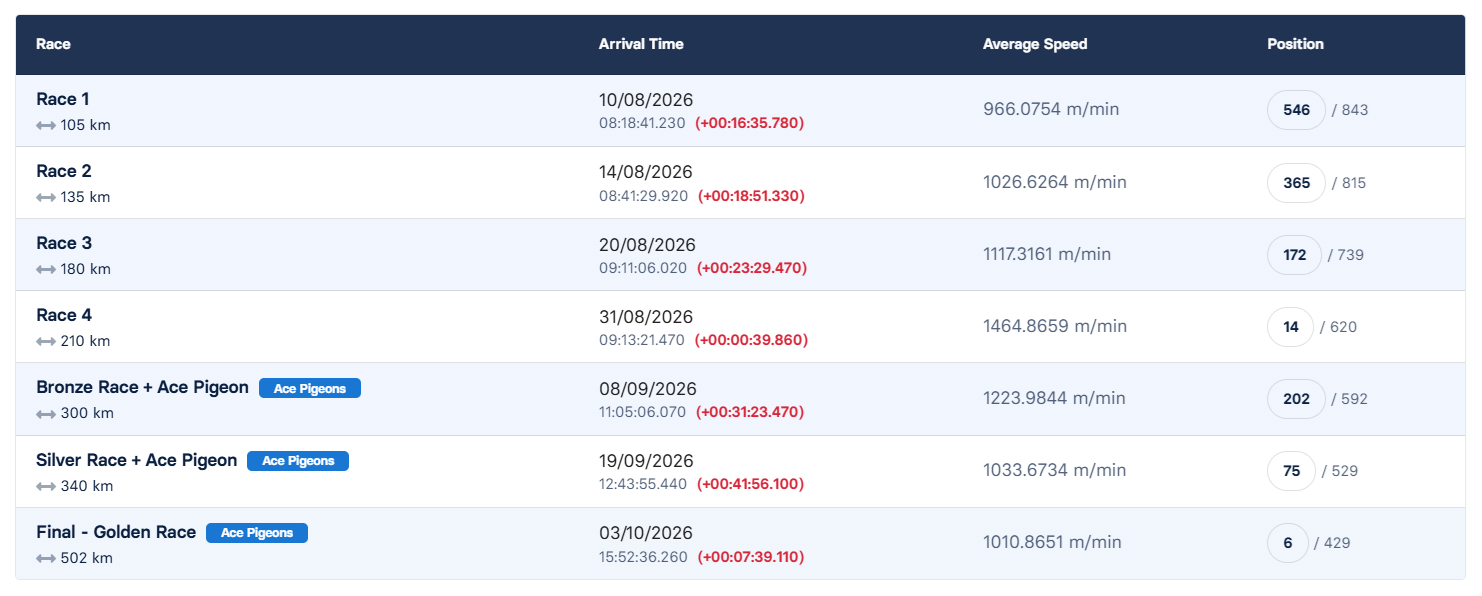Select the red time gap (+00:07:39.110)

click(x=751, y=557)
